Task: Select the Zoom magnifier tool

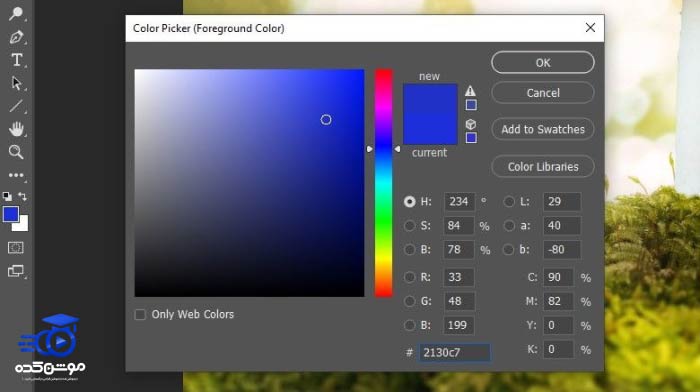Action: pyautogui.click(x=16, y=152)
